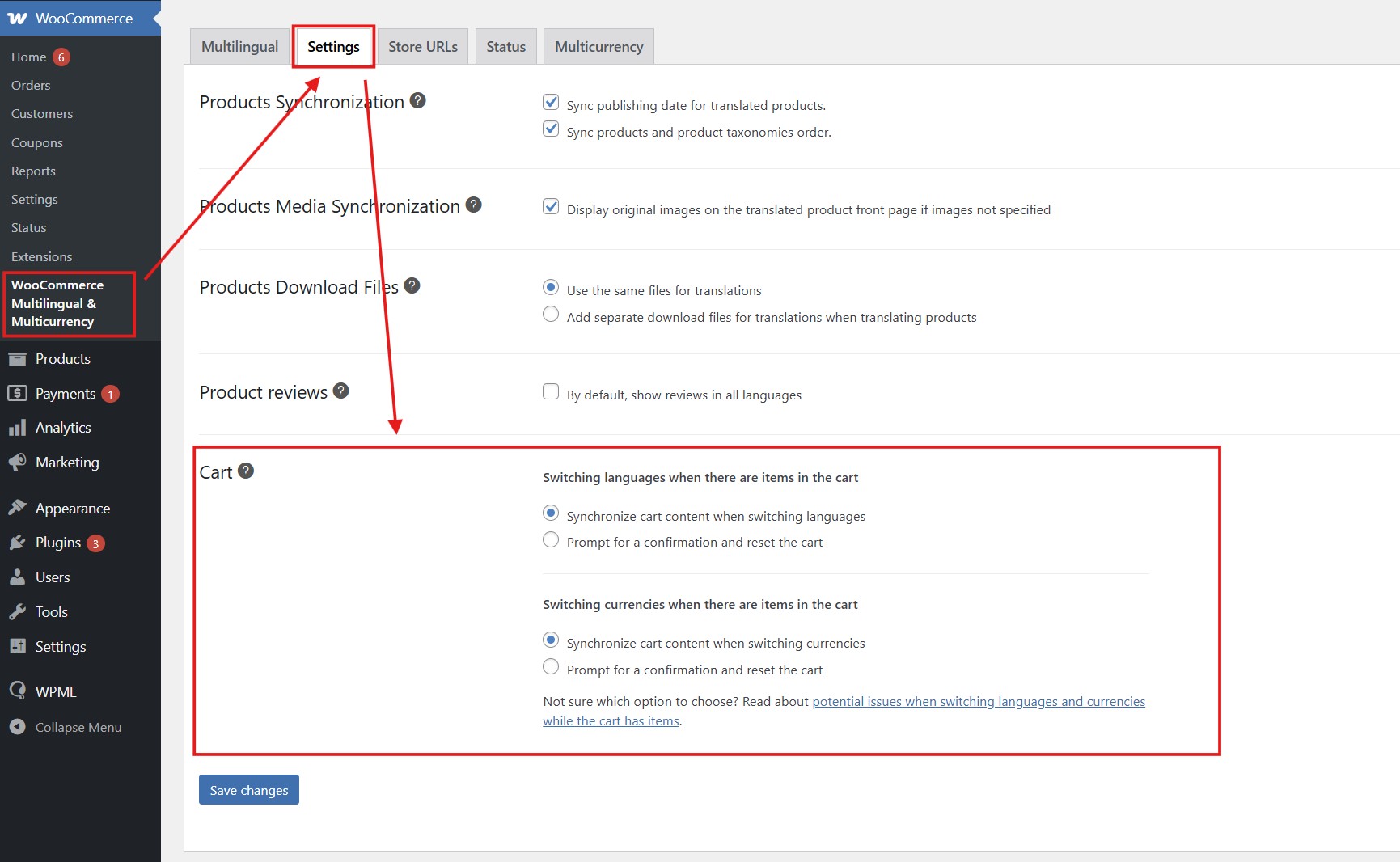Screen dimensions: 1400x862
Task: Open the Orders submenu item
Action: point(31,86)
